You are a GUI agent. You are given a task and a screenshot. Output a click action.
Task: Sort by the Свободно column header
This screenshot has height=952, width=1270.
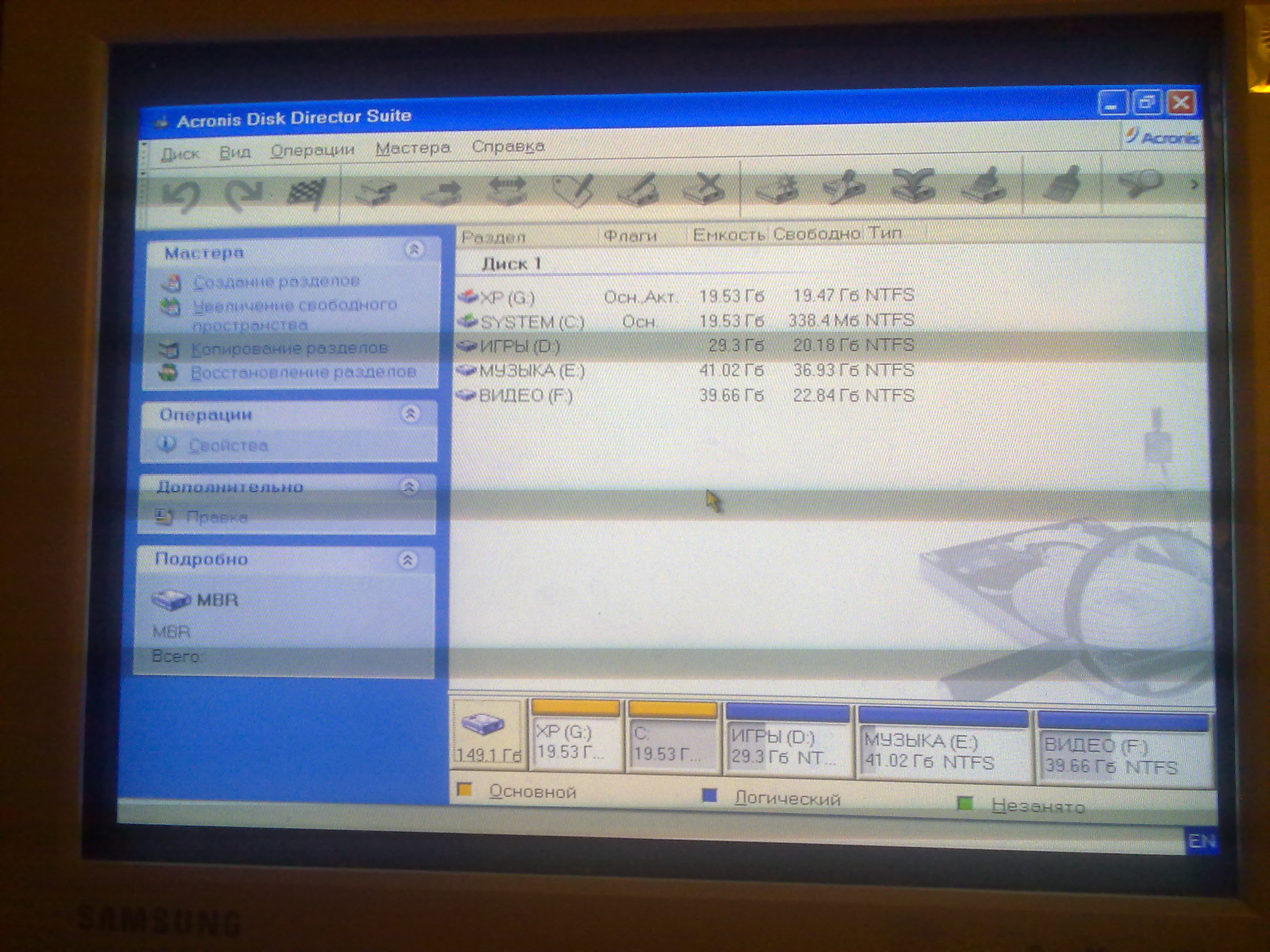point(816,234)
